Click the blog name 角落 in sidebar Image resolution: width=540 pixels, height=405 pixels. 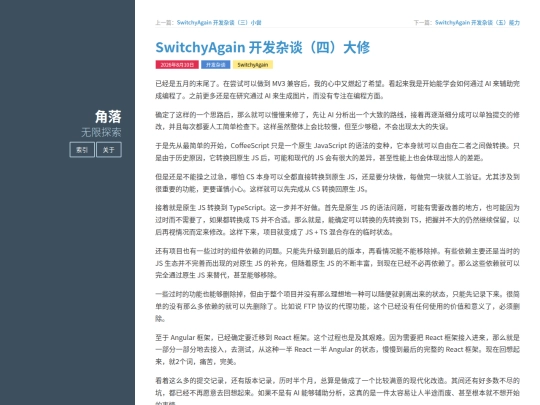pos(108,117)
